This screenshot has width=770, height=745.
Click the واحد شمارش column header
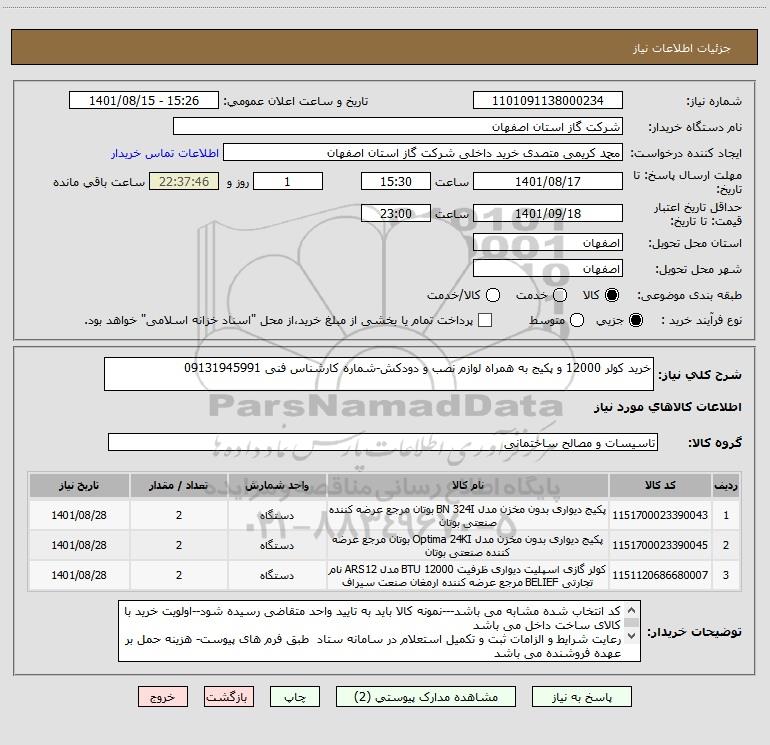tap(277, 485)
